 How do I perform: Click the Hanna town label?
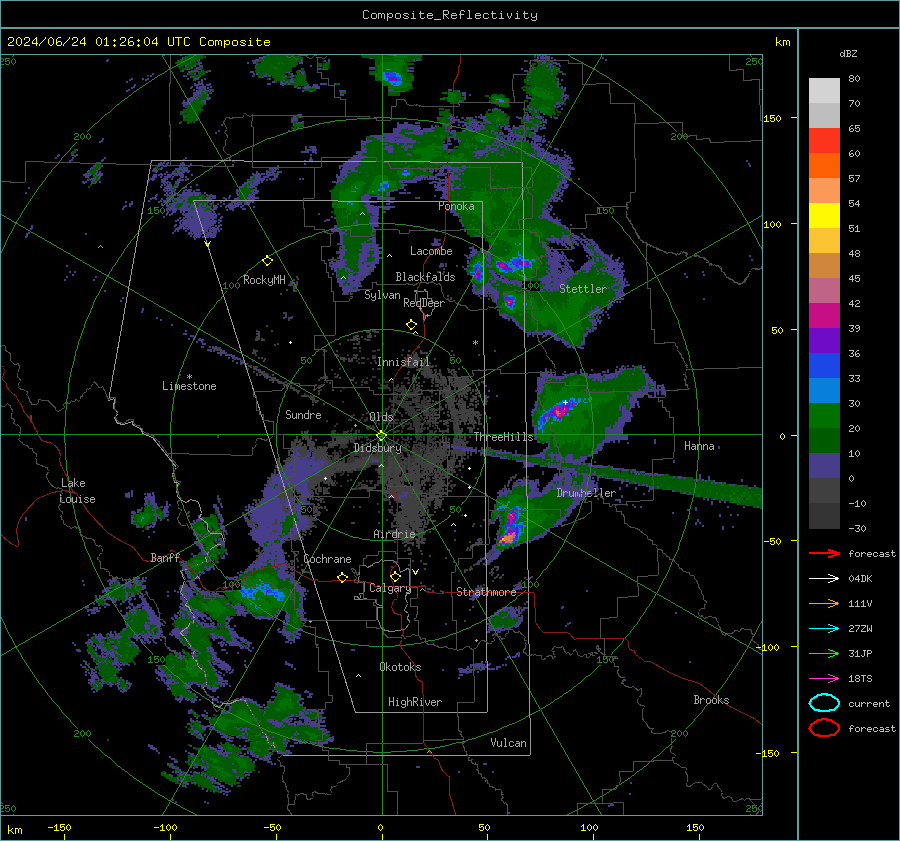click(699, 446)
